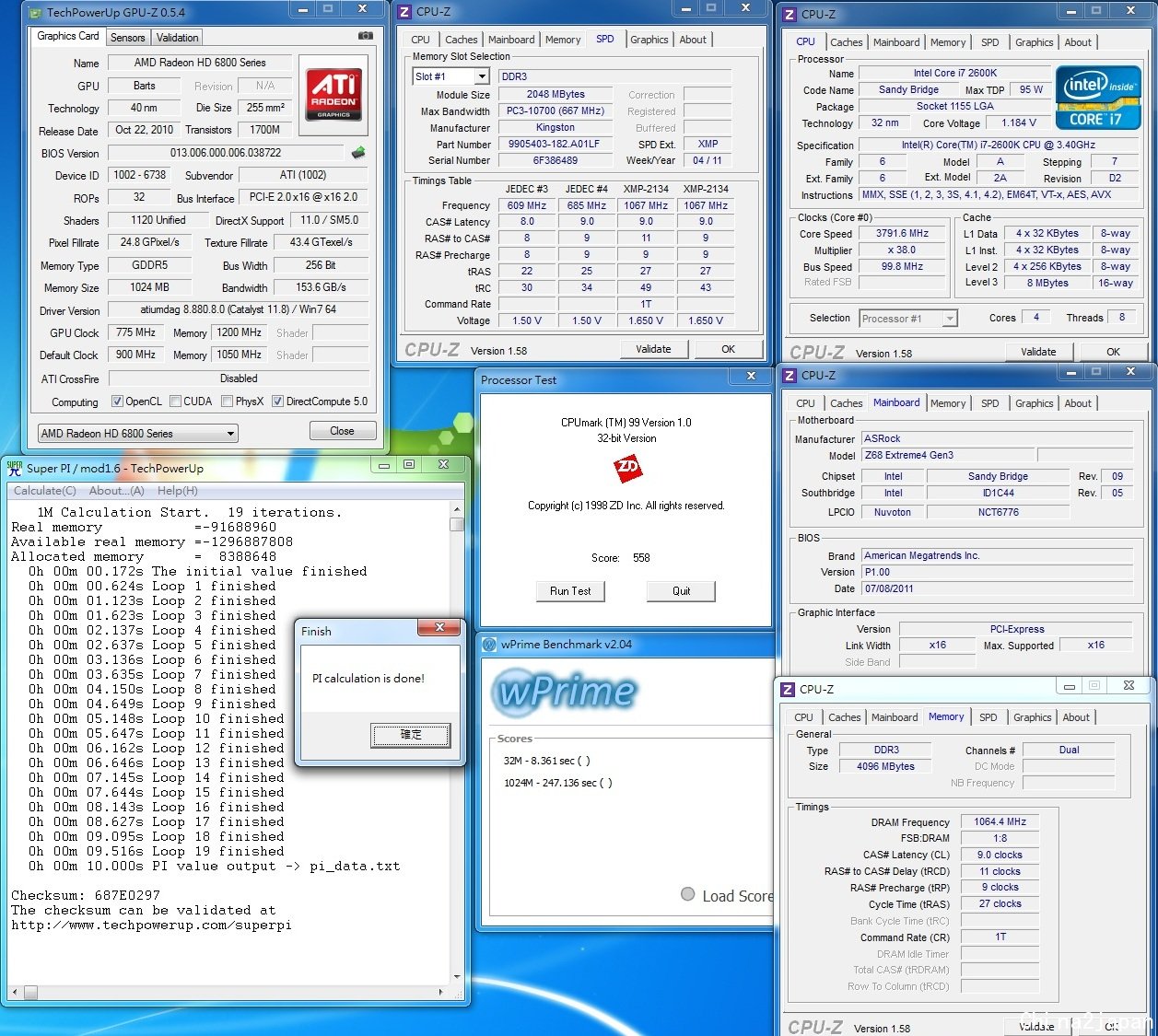Viewport: 1158px width, 1036px height.
Task: Click OK in the CPU-Z SPD window
Action: click(x=729, y=349)
